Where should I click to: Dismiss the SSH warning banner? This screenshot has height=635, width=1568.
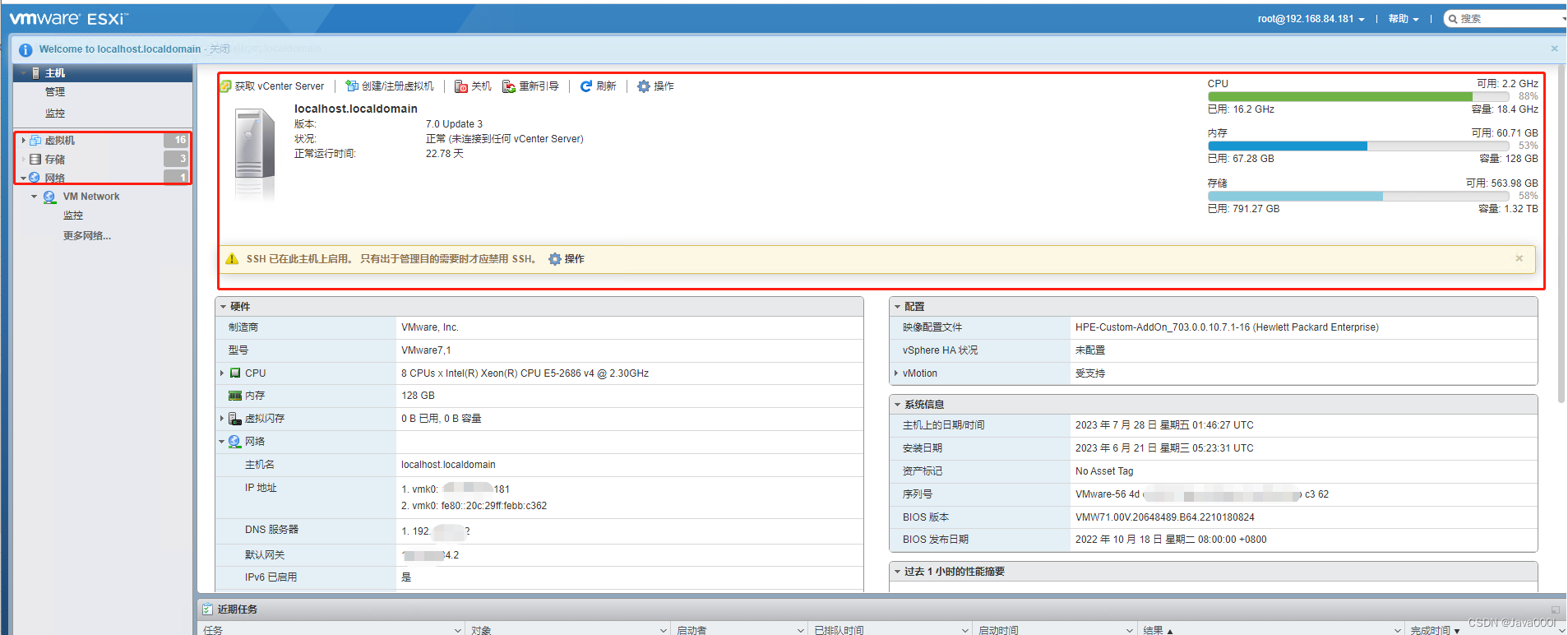coord(1519,258)
